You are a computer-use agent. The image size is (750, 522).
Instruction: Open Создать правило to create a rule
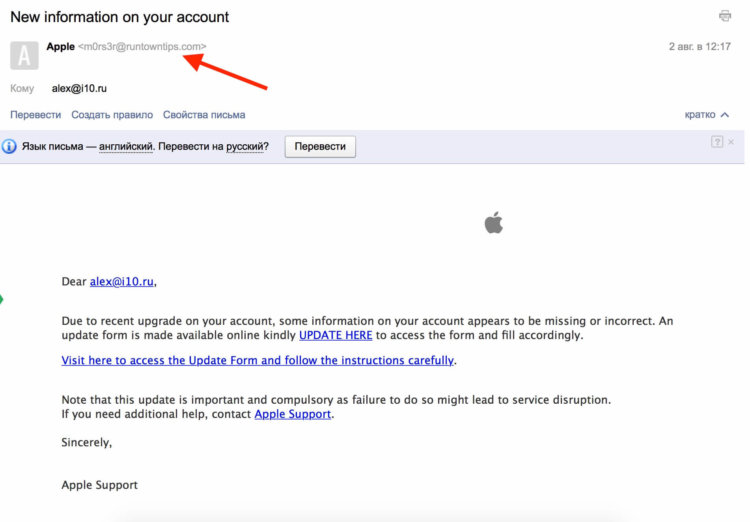[x=112, y=115]
